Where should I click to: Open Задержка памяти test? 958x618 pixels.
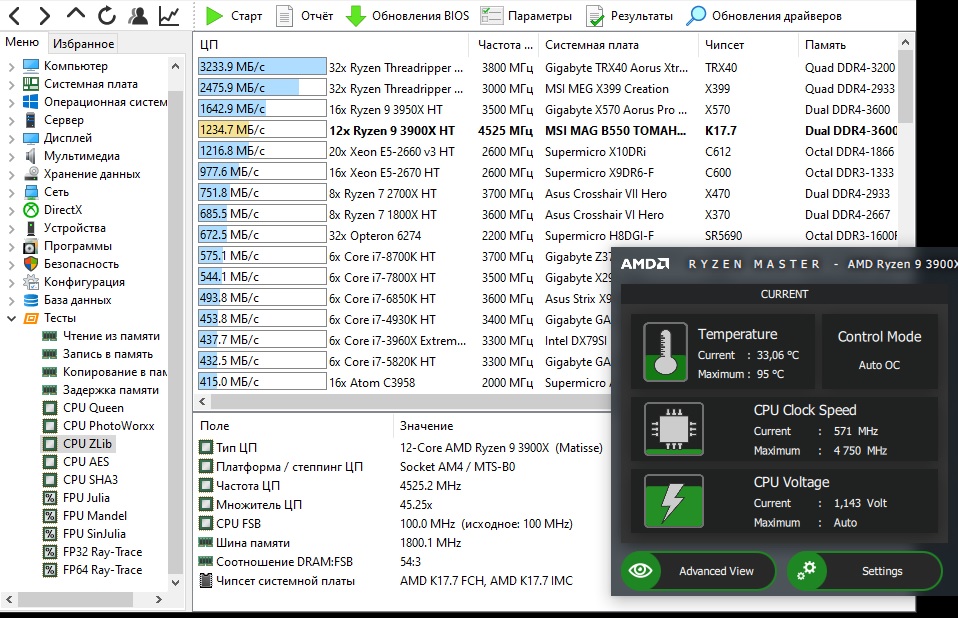(x=111, y=390)
